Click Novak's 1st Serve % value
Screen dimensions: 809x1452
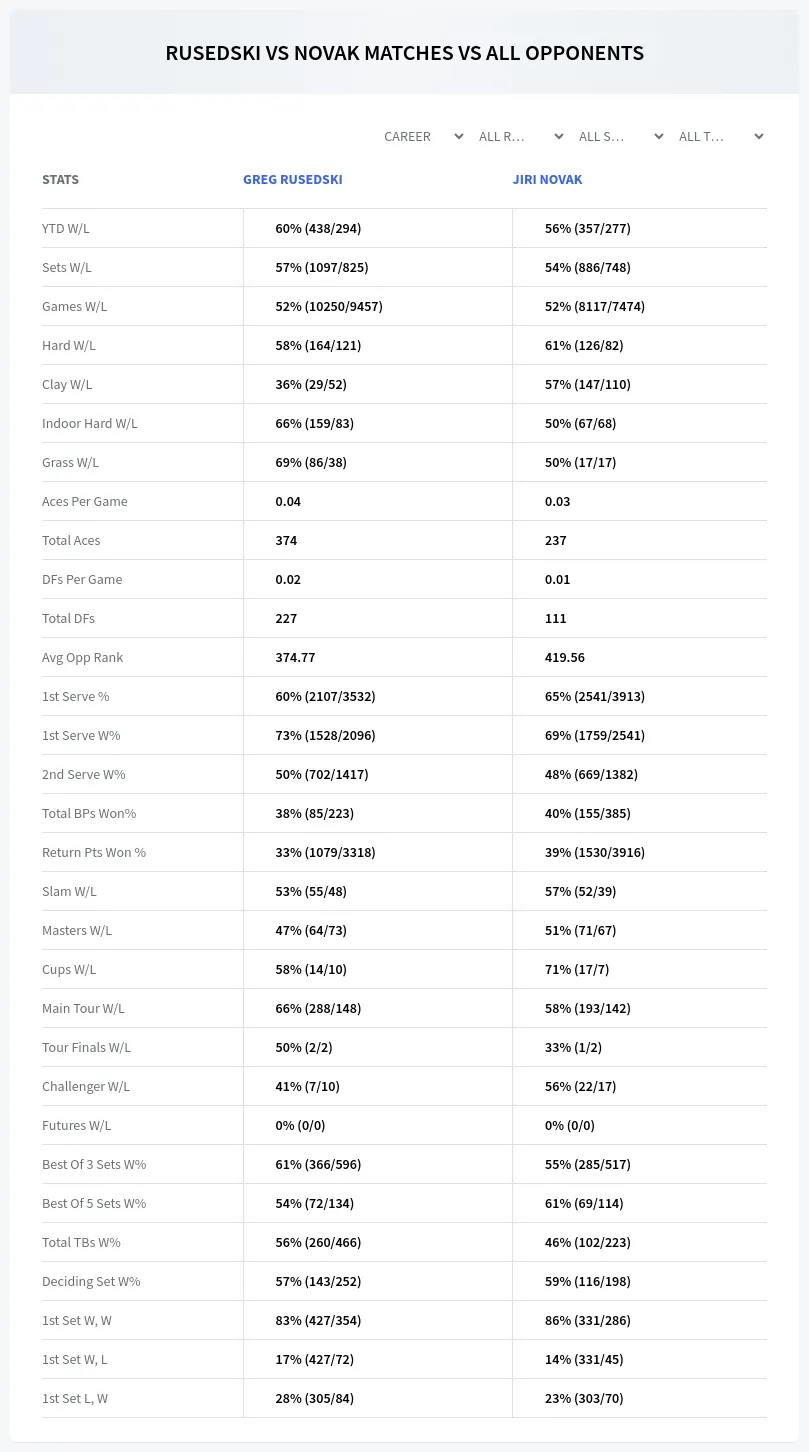[x=595, y=696]
